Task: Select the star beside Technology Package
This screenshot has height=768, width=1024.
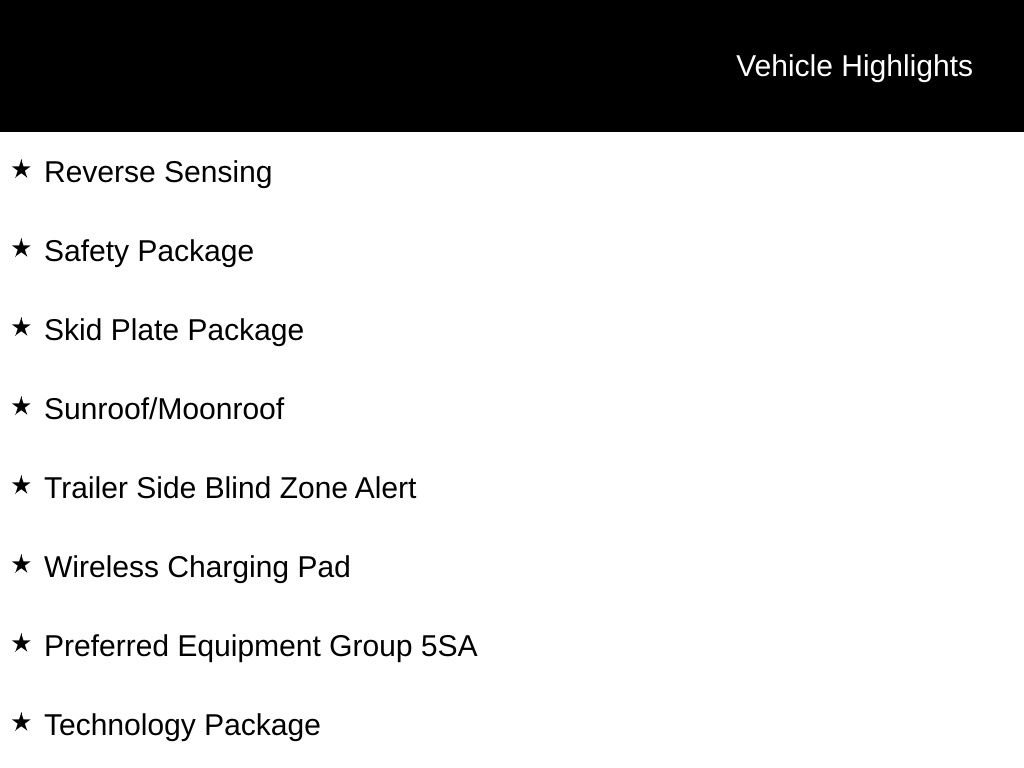Action: click(21, 723)
